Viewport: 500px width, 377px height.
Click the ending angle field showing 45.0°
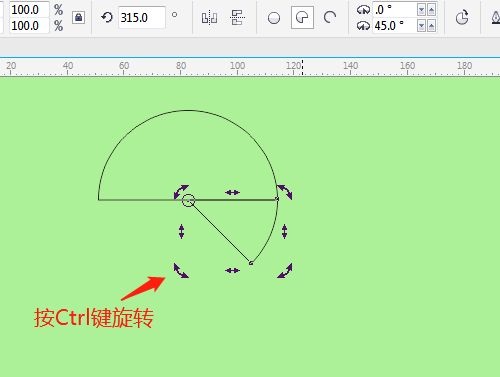394,25
